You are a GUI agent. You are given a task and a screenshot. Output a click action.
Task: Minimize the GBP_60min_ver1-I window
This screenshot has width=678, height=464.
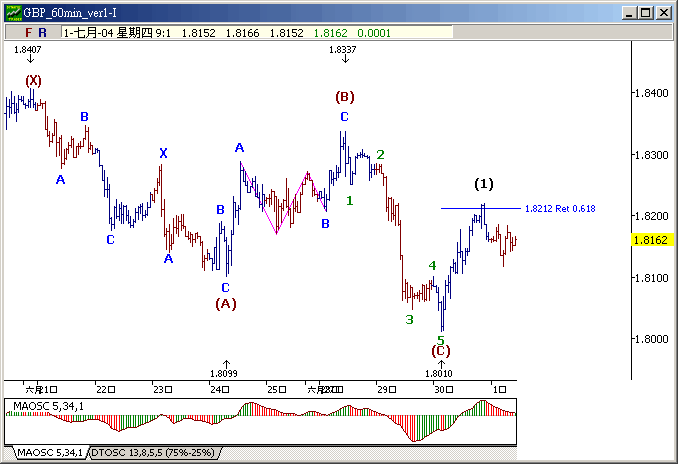tap(630, 13)
